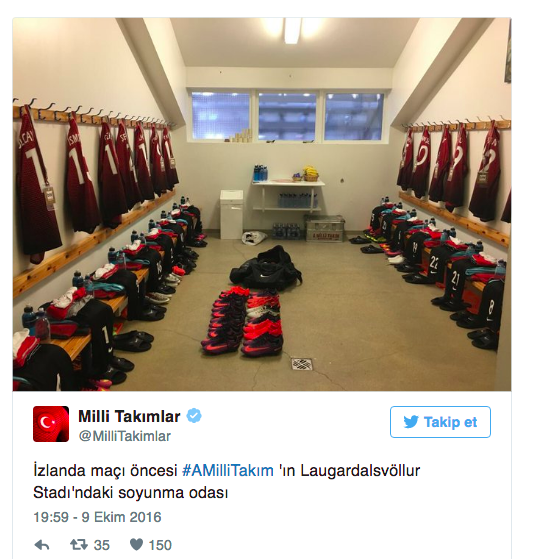Image resolution: width=533 pixels, height=559 pixels.
Task: Click the retweet icon
Action: (78, 545)
